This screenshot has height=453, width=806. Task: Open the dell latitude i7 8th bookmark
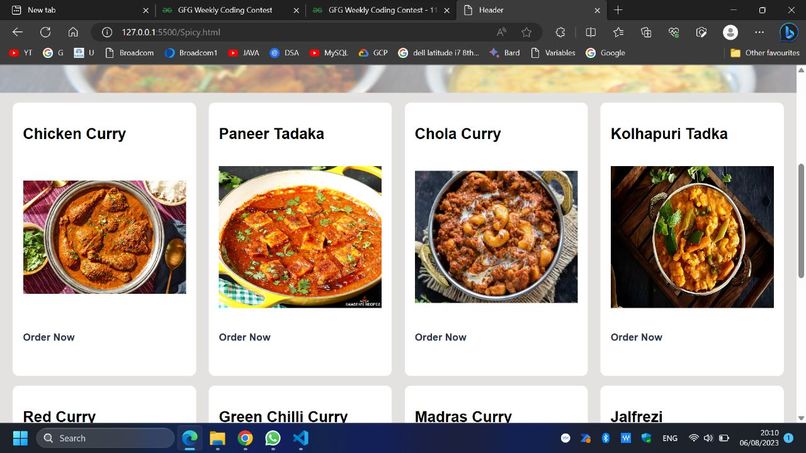(x=438, y=52)
